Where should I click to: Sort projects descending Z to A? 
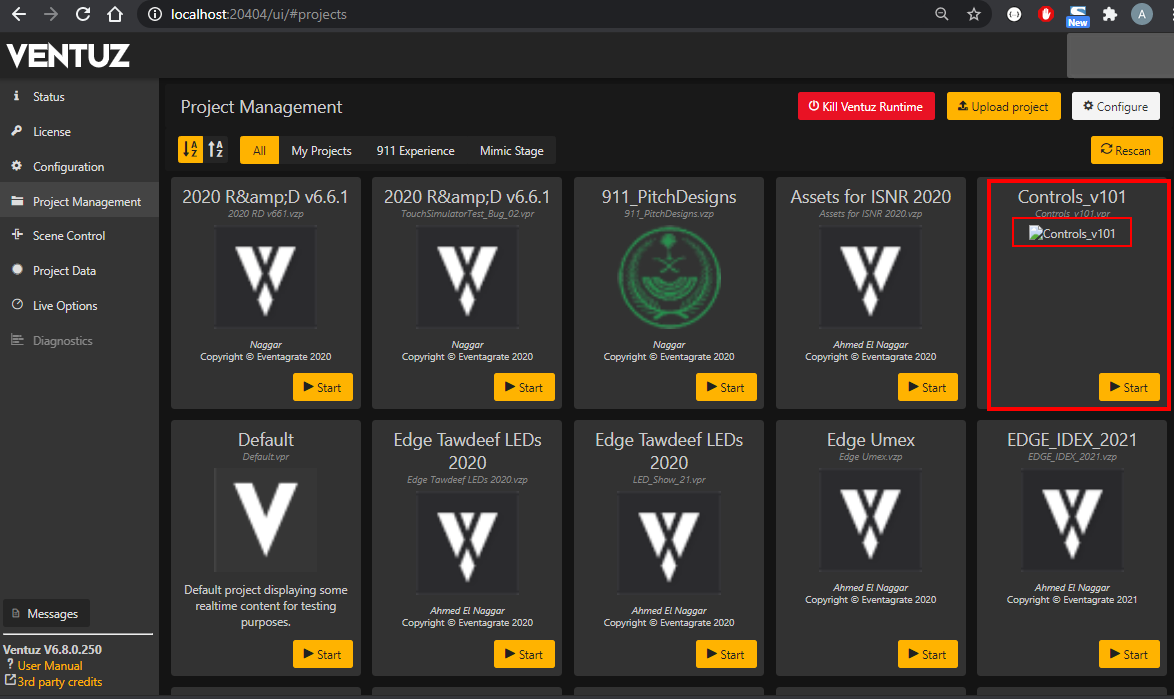coord(216,150)
